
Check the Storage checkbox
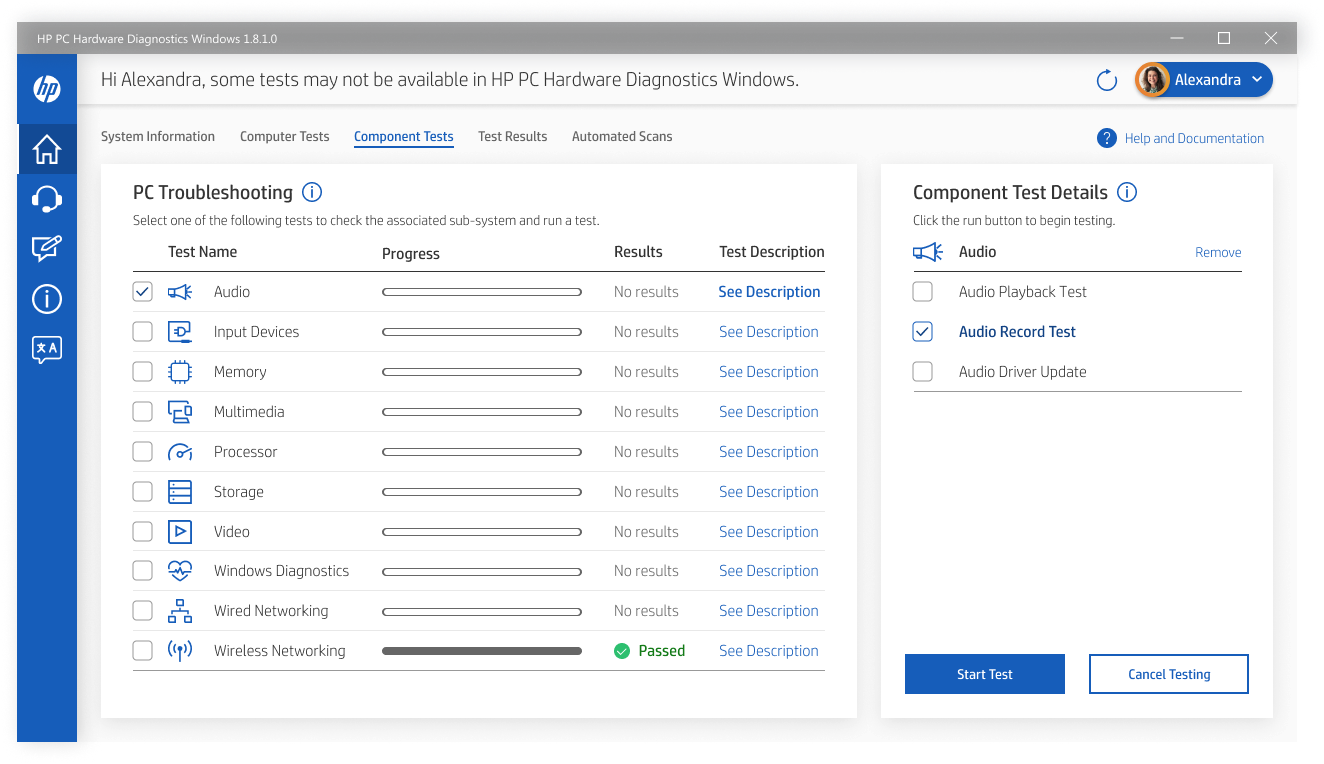tap(143, 492)
